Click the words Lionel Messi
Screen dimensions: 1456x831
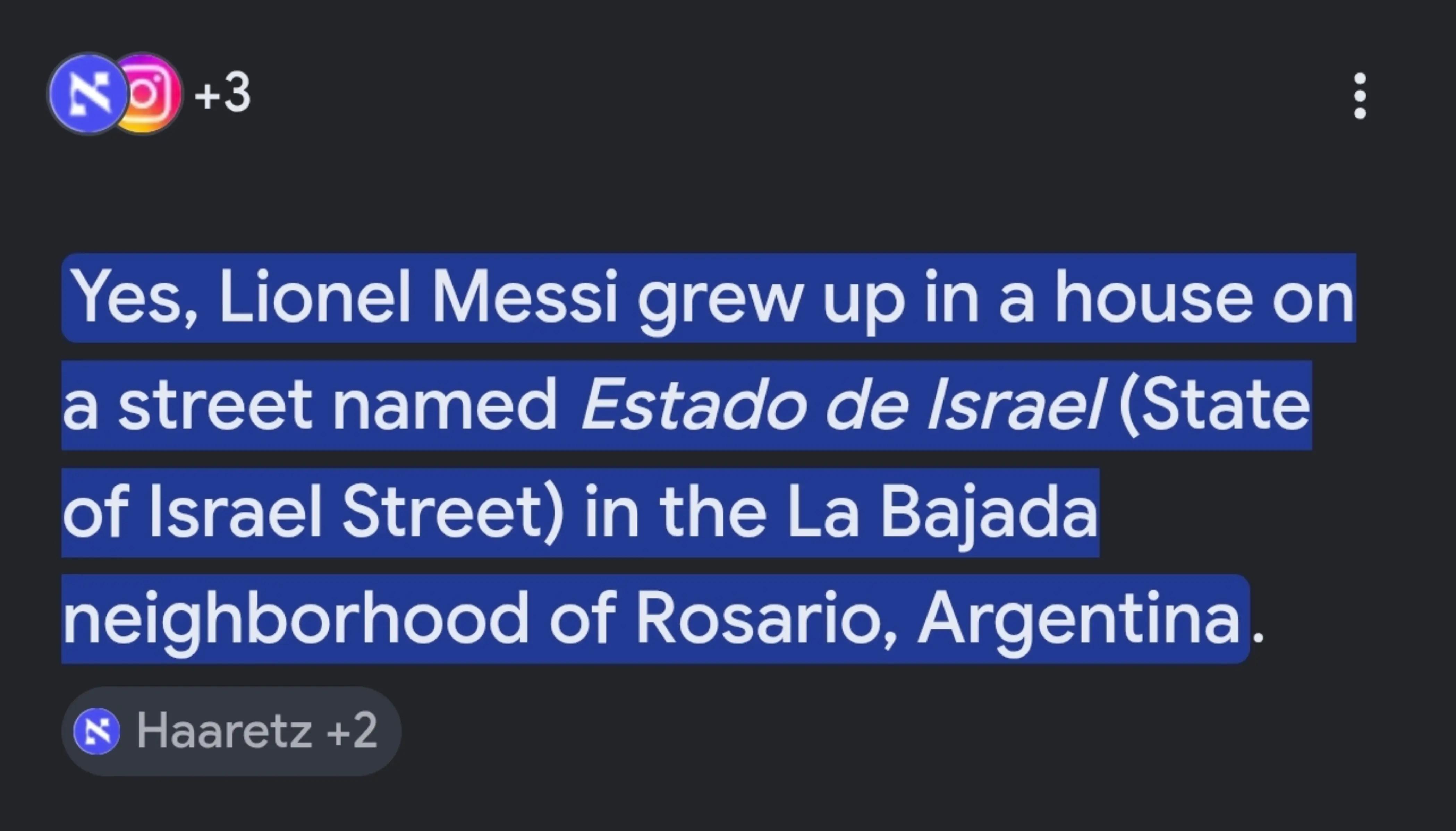click(417, 297)
